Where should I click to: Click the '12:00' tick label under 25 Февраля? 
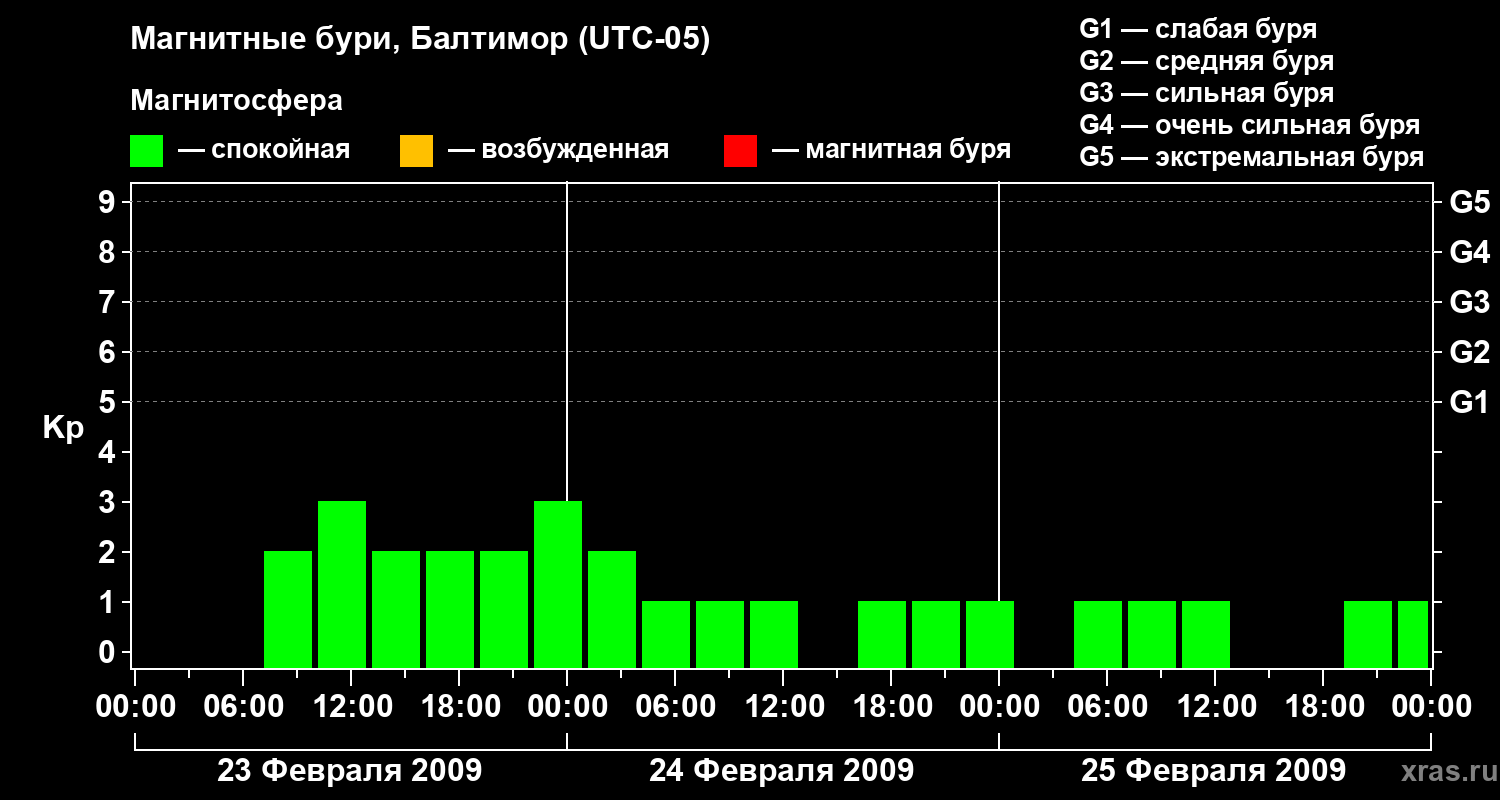click(1215, 707)
